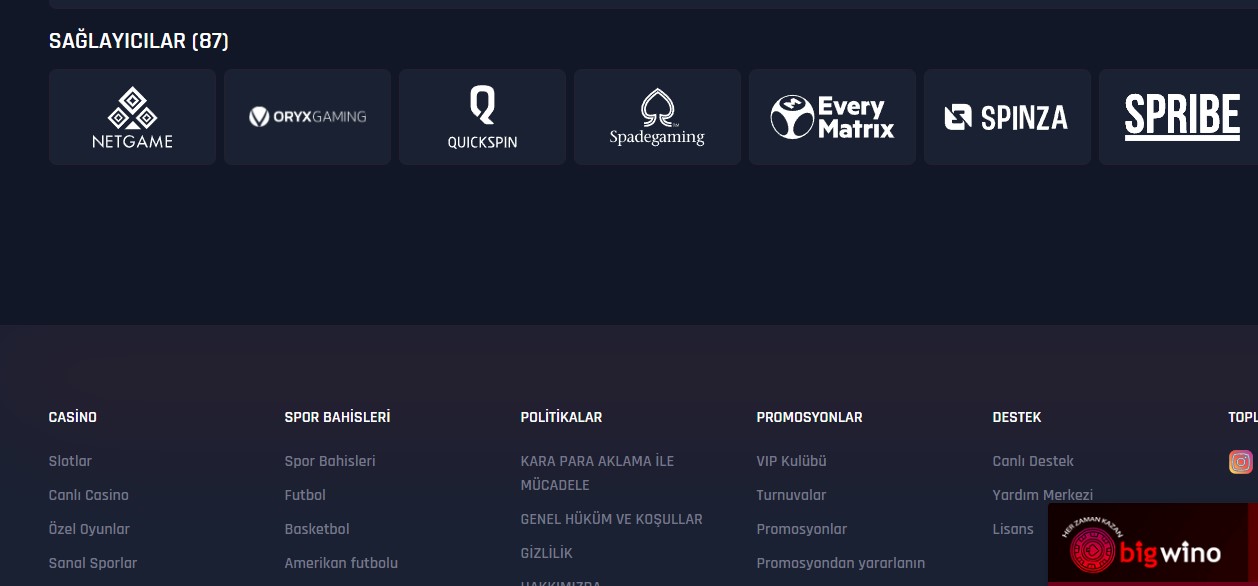Open Canlı Destek support link
1258x586 pixels.
[1033, 461]
